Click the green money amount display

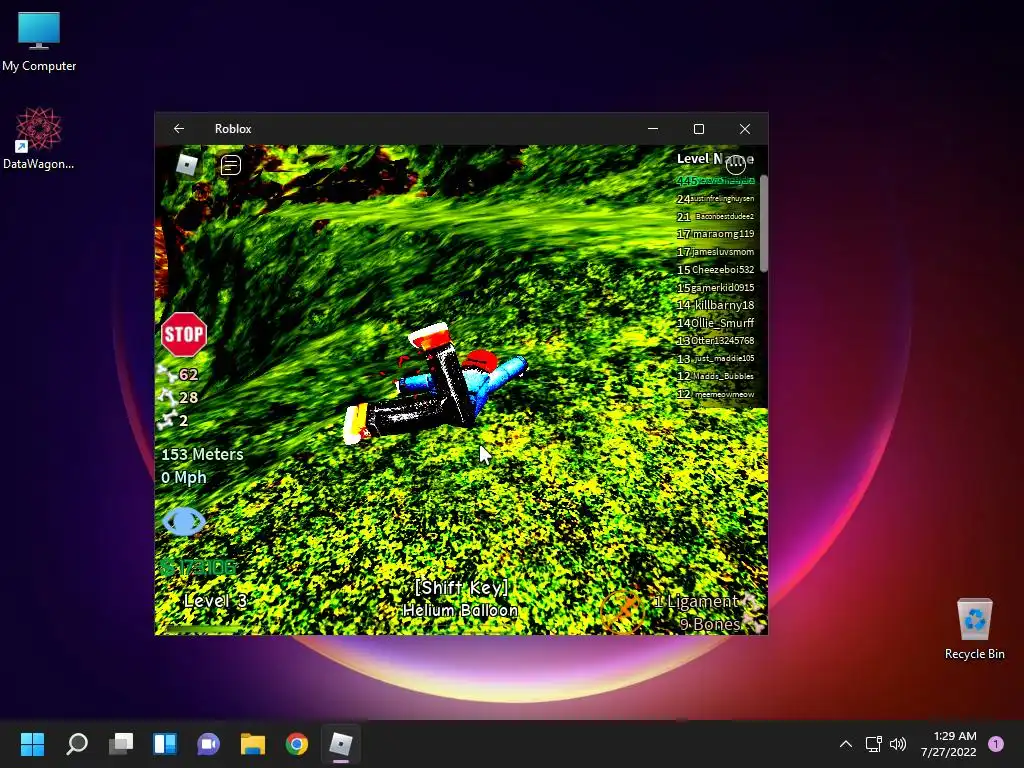[x=199, y=567]
